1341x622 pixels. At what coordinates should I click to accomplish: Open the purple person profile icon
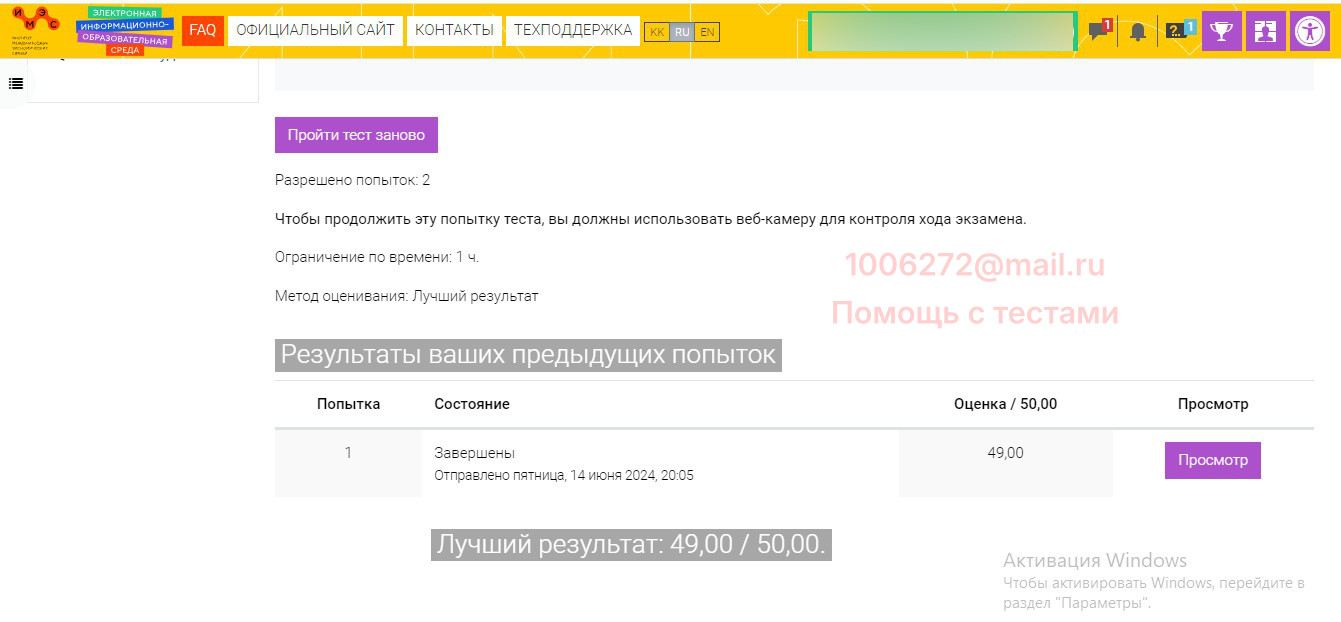point(1265,31)
